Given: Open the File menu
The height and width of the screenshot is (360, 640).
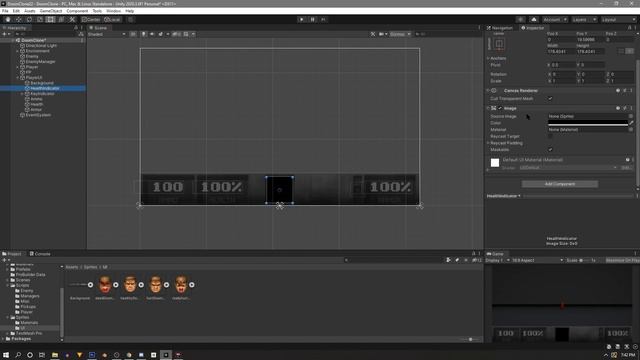Looking at the screenshot, I should pos(5,11).
